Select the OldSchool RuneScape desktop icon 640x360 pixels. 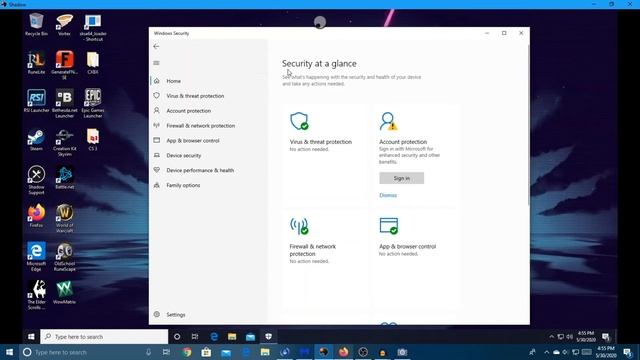coord(64,257)
